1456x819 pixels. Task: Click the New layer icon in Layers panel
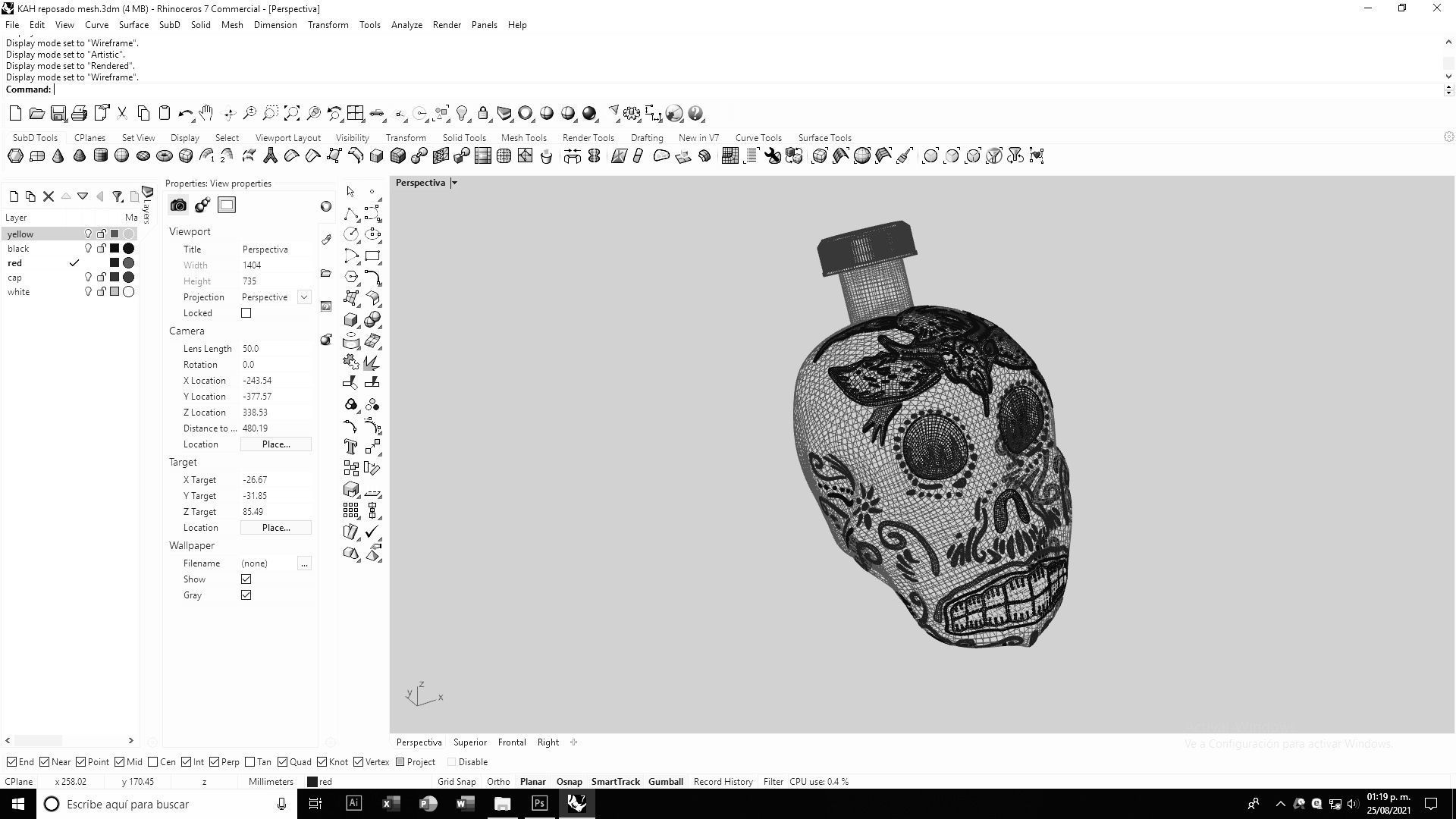point(14,196)
